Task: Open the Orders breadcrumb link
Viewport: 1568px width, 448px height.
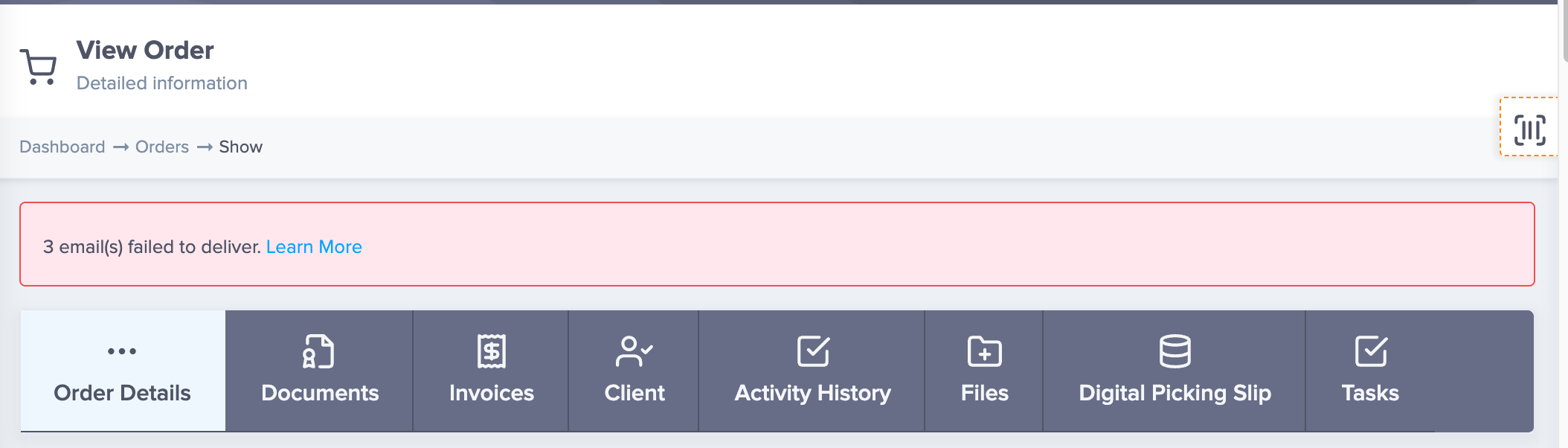Action: [162, 147]
